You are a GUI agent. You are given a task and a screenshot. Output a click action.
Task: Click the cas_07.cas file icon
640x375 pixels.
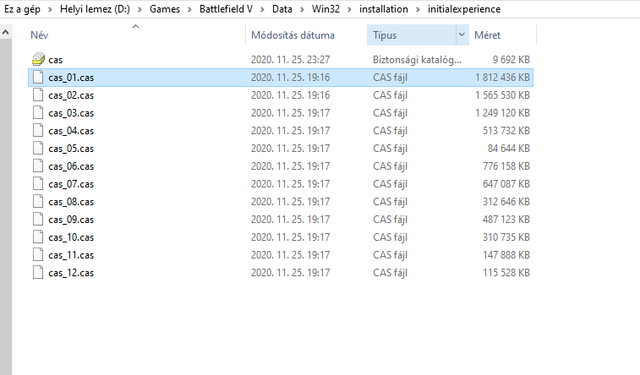pyautogui.click(x=38, y=184)
